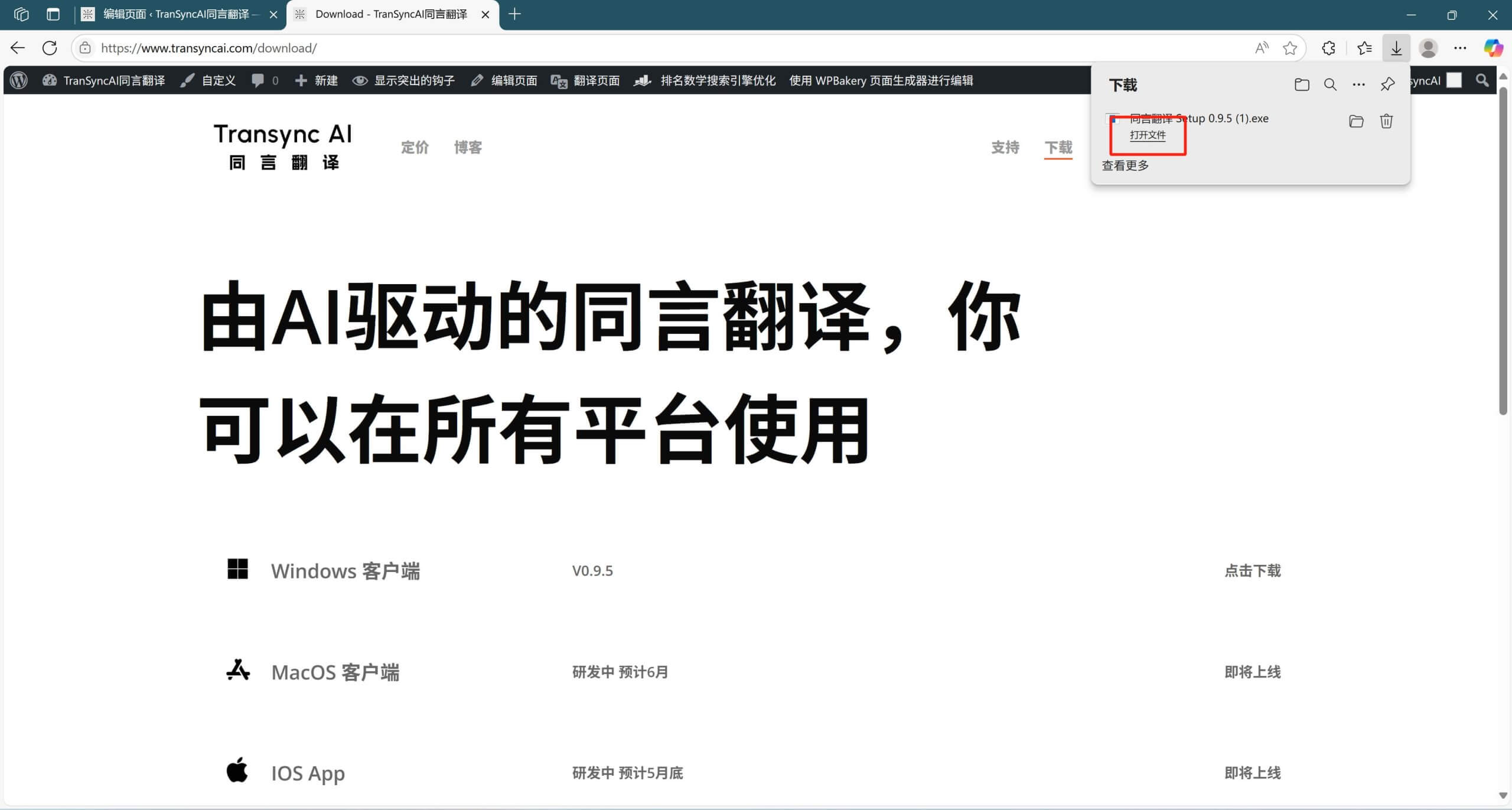Open 排名数学搜索引擎优化 menu
Screen dimensions: 1512x810
pos(705,80)
